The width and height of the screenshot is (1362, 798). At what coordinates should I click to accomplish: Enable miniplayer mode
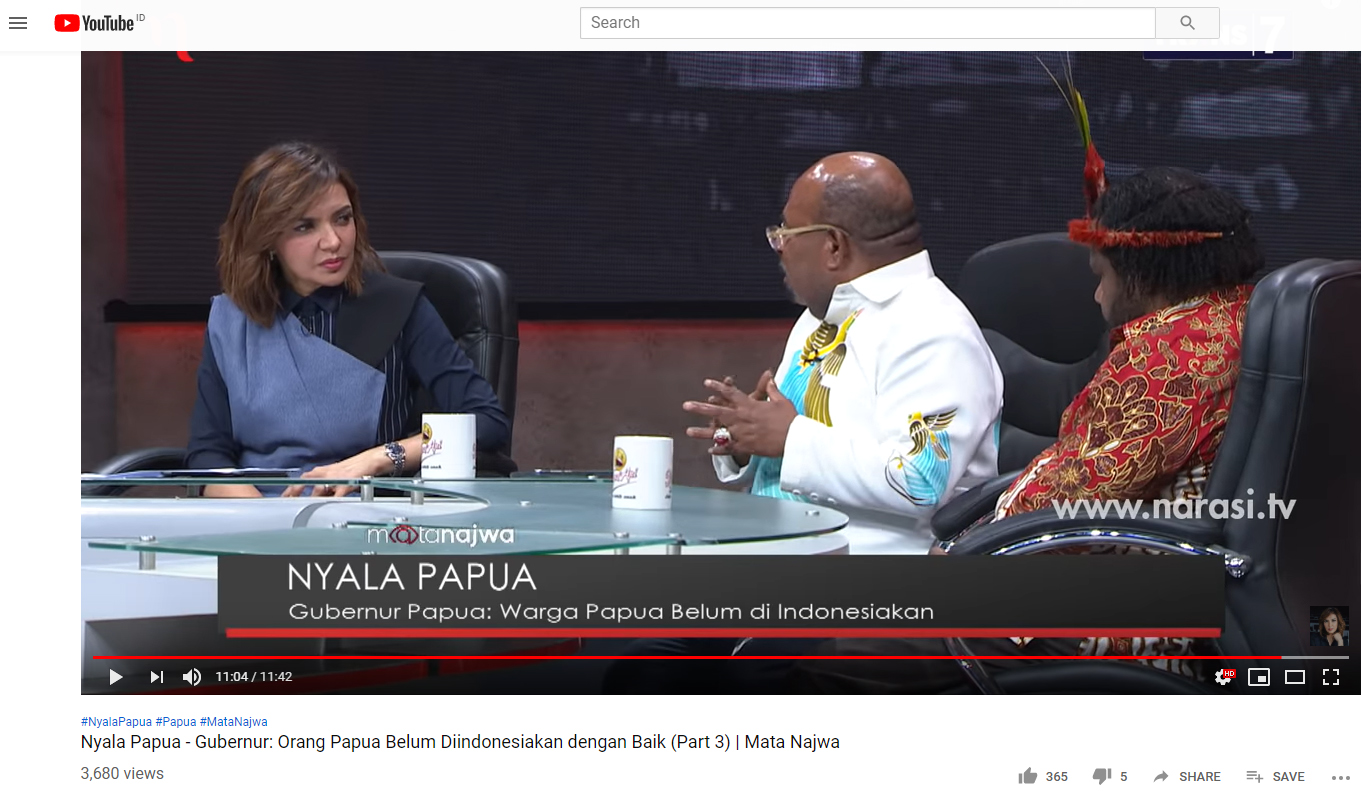point(1259,677)
